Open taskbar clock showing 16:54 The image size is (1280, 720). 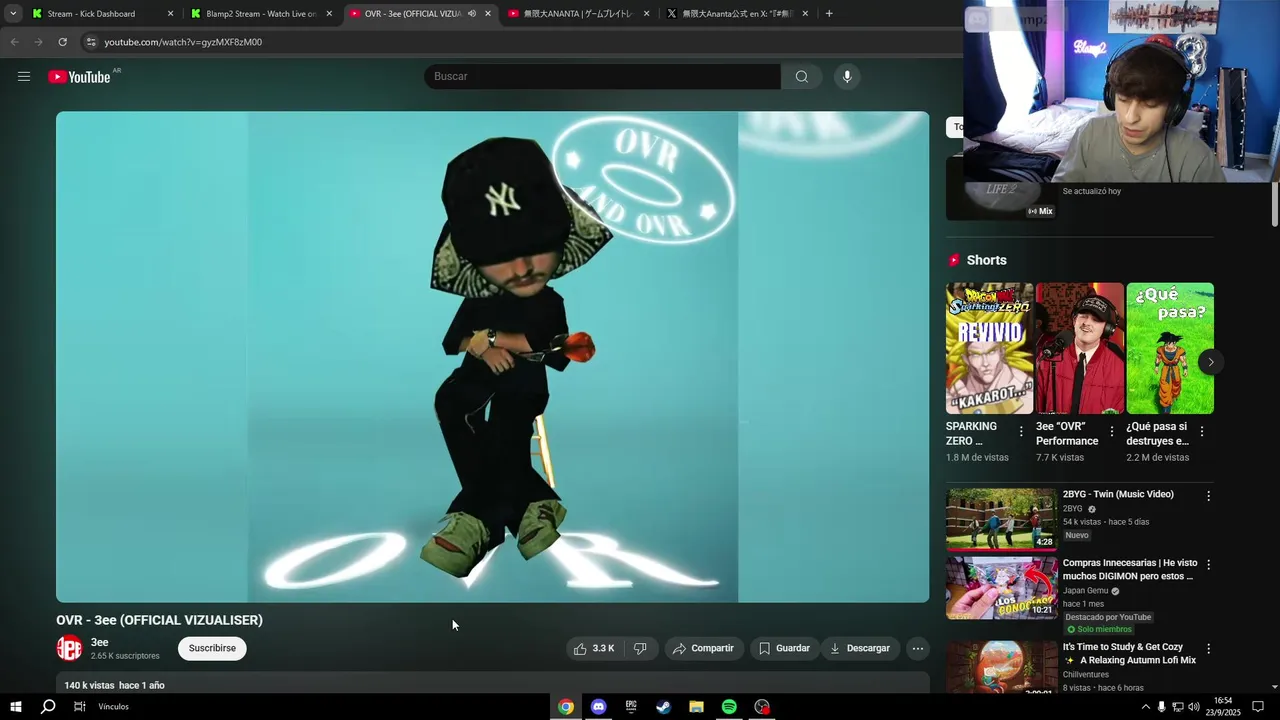tap(1223, 707)
